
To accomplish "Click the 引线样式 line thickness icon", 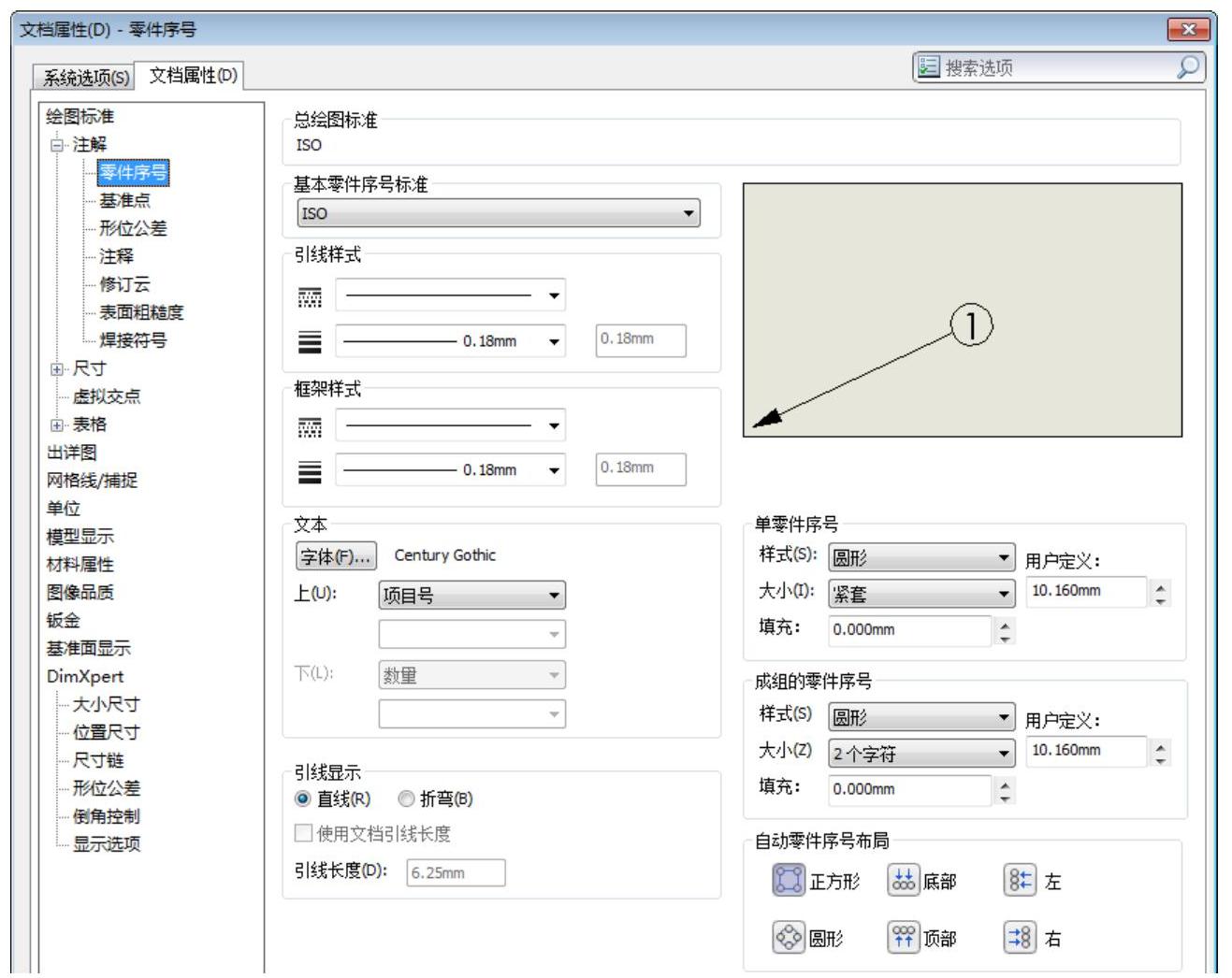I will point(310,341).
